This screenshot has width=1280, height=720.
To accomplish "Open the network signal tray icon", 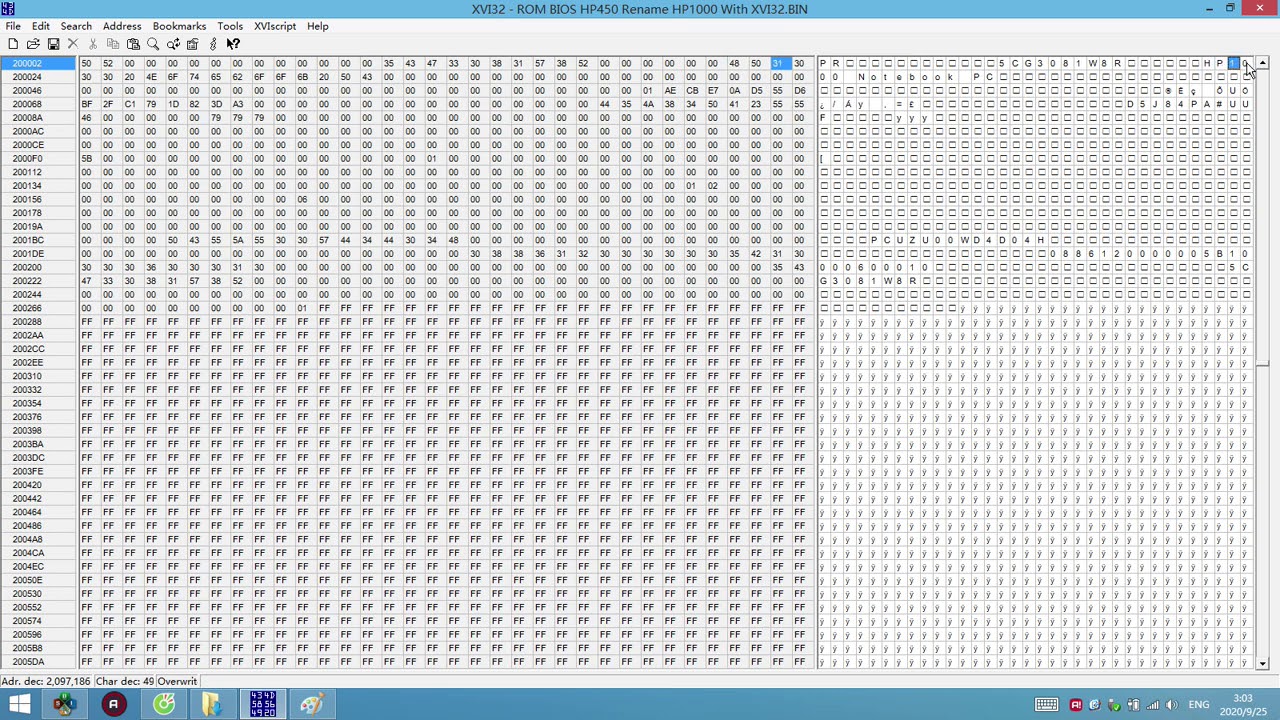I will click(1152, 705).
